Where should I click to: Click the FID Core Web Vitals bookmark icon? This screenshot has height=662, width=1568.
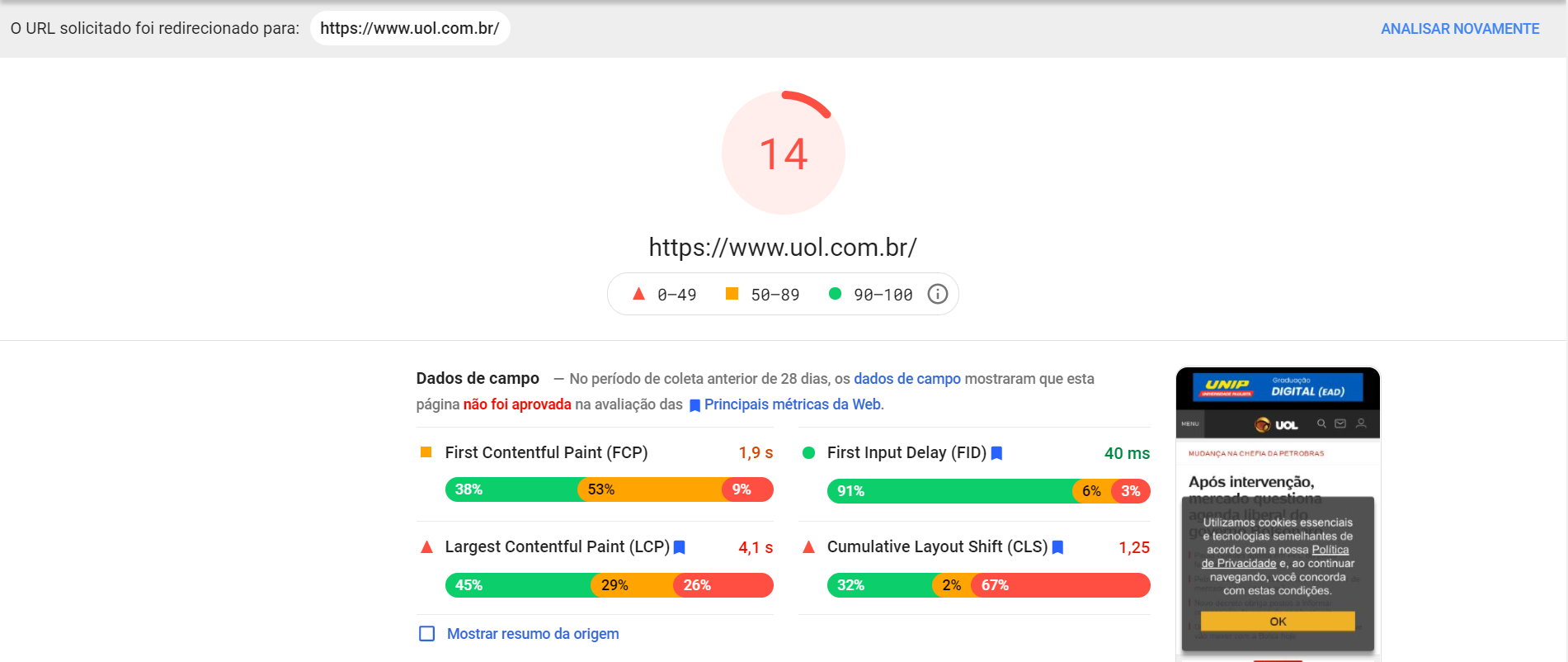coord(996,453)
